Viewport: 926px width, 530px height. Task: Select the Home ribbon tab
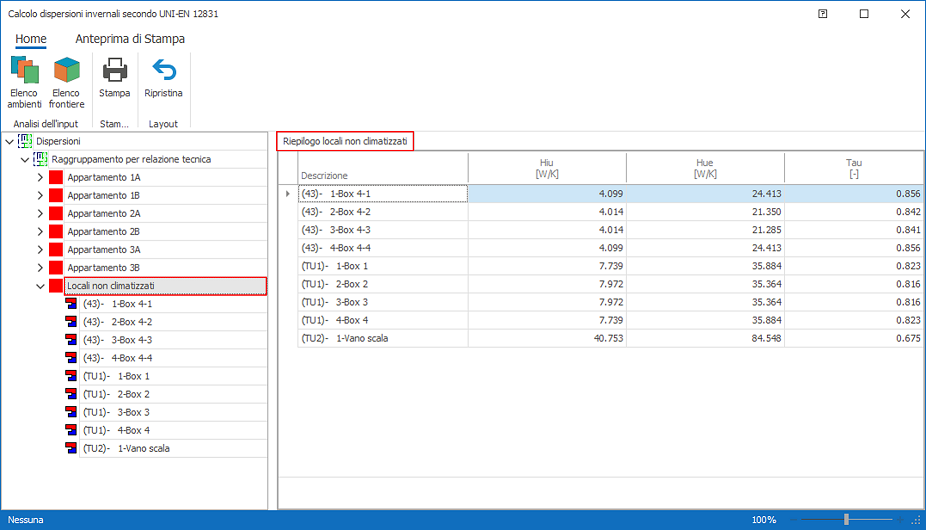31,39
